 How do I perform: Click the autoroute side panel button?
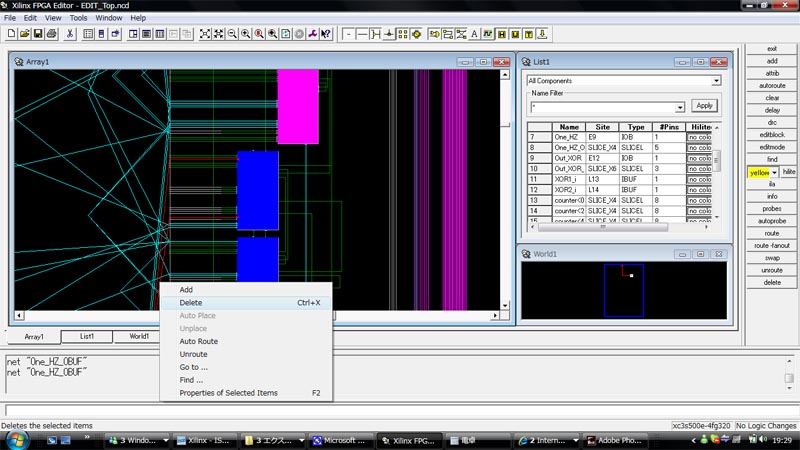pyautogui.click(x=771, y=86)
